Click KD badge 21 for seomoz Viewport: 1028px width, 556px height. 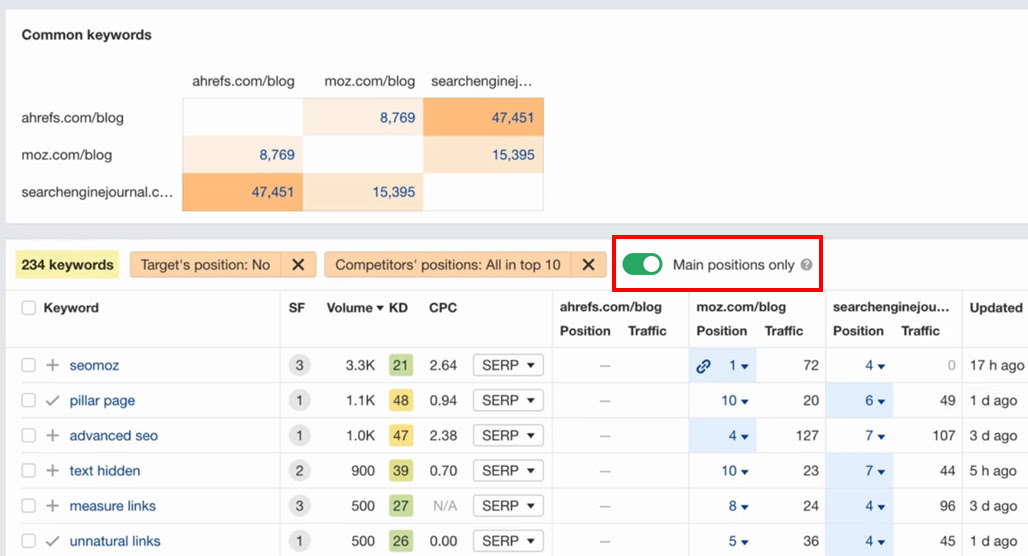(x=401, y=365)
